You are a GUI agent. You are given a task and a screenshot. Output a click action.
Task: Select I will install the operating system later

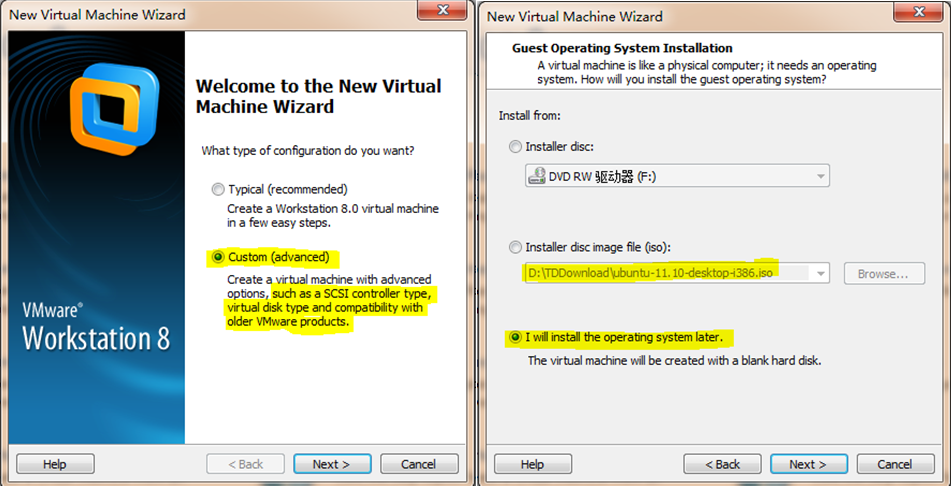(515, 337)
